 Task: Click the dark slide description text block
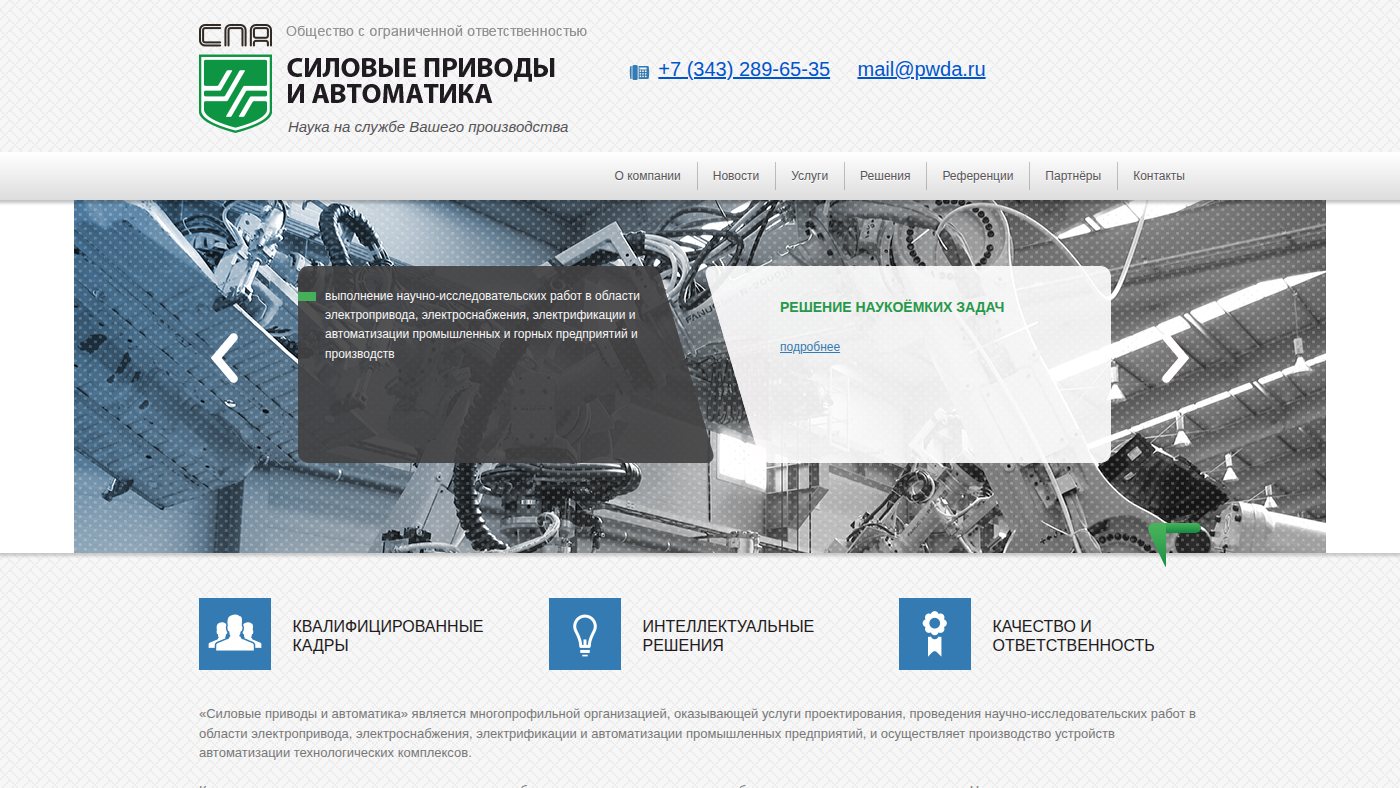(x=482, y=325)
